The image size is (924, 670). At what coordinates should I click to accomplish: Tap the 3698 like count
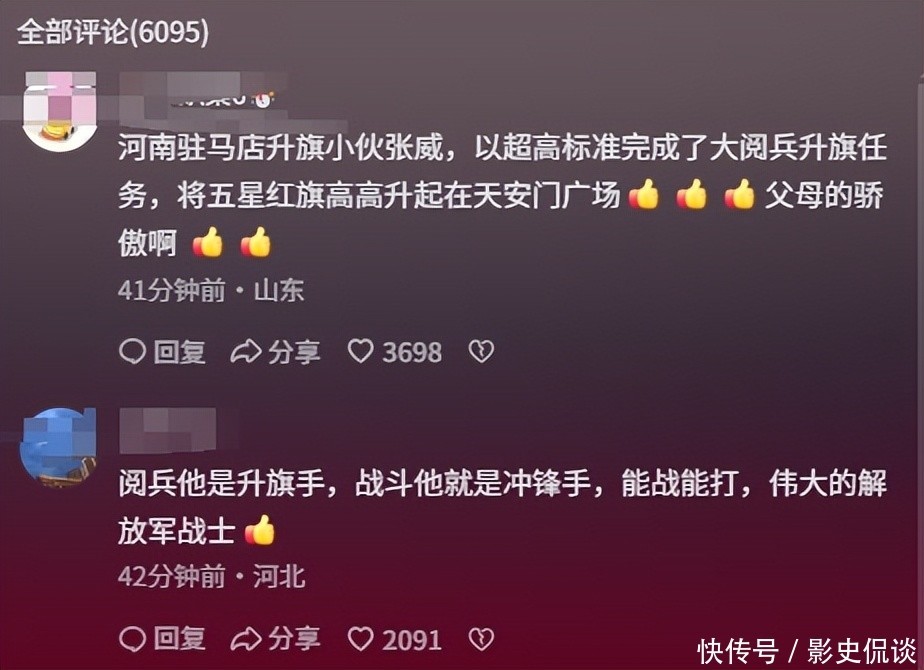click(412, 352)
